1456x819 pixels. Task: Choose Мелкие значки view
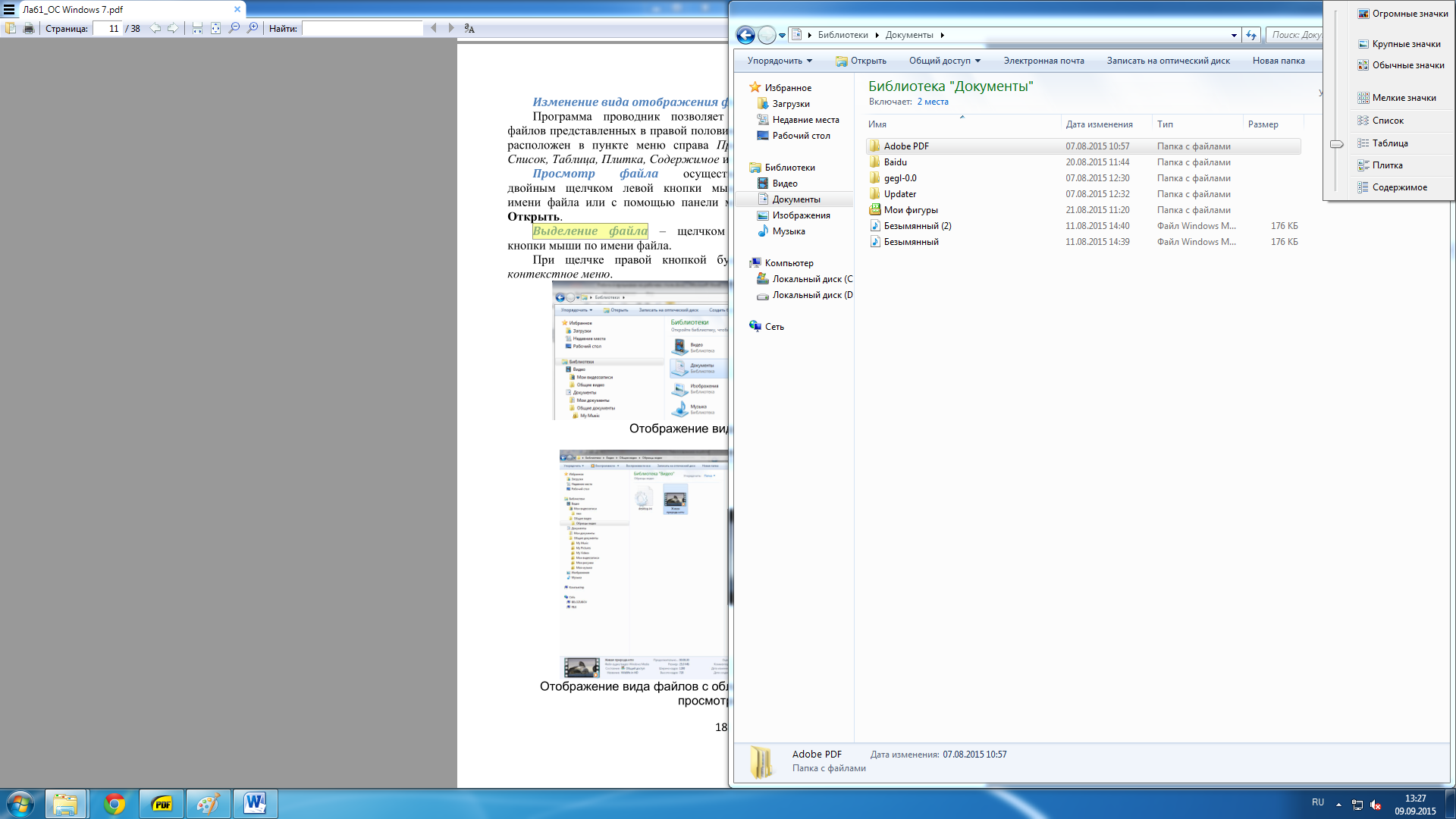coord(1403,98)
